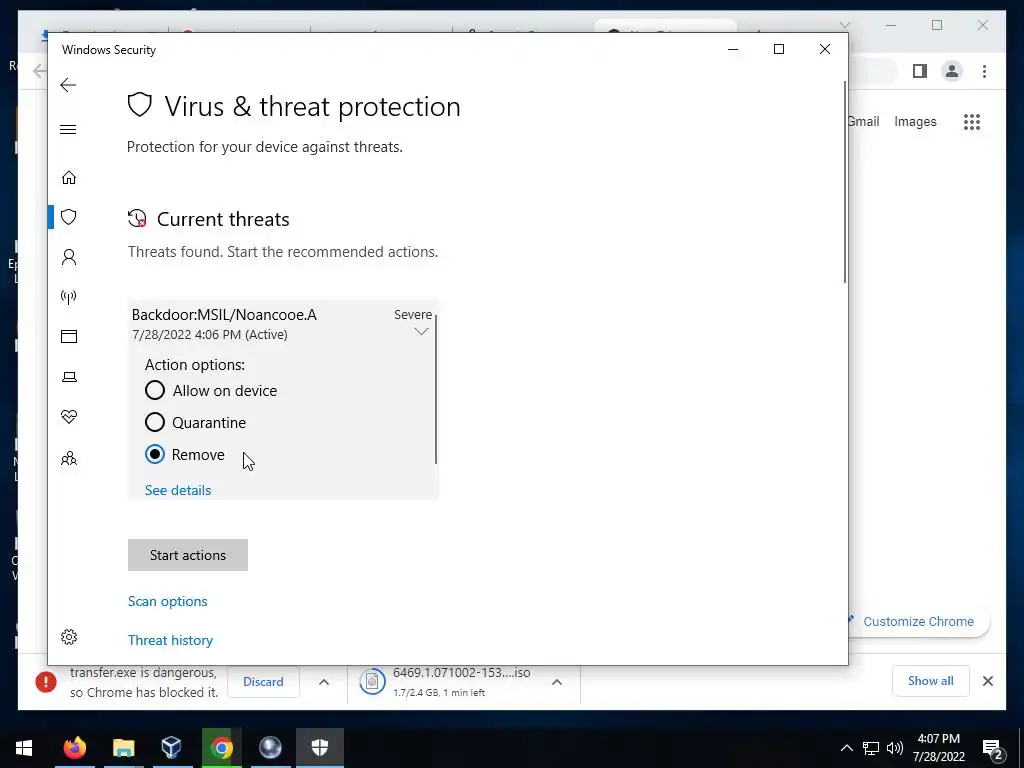Open network status tray icon
The width and height of the screenshot is (1024, 768).
(871, 748)
